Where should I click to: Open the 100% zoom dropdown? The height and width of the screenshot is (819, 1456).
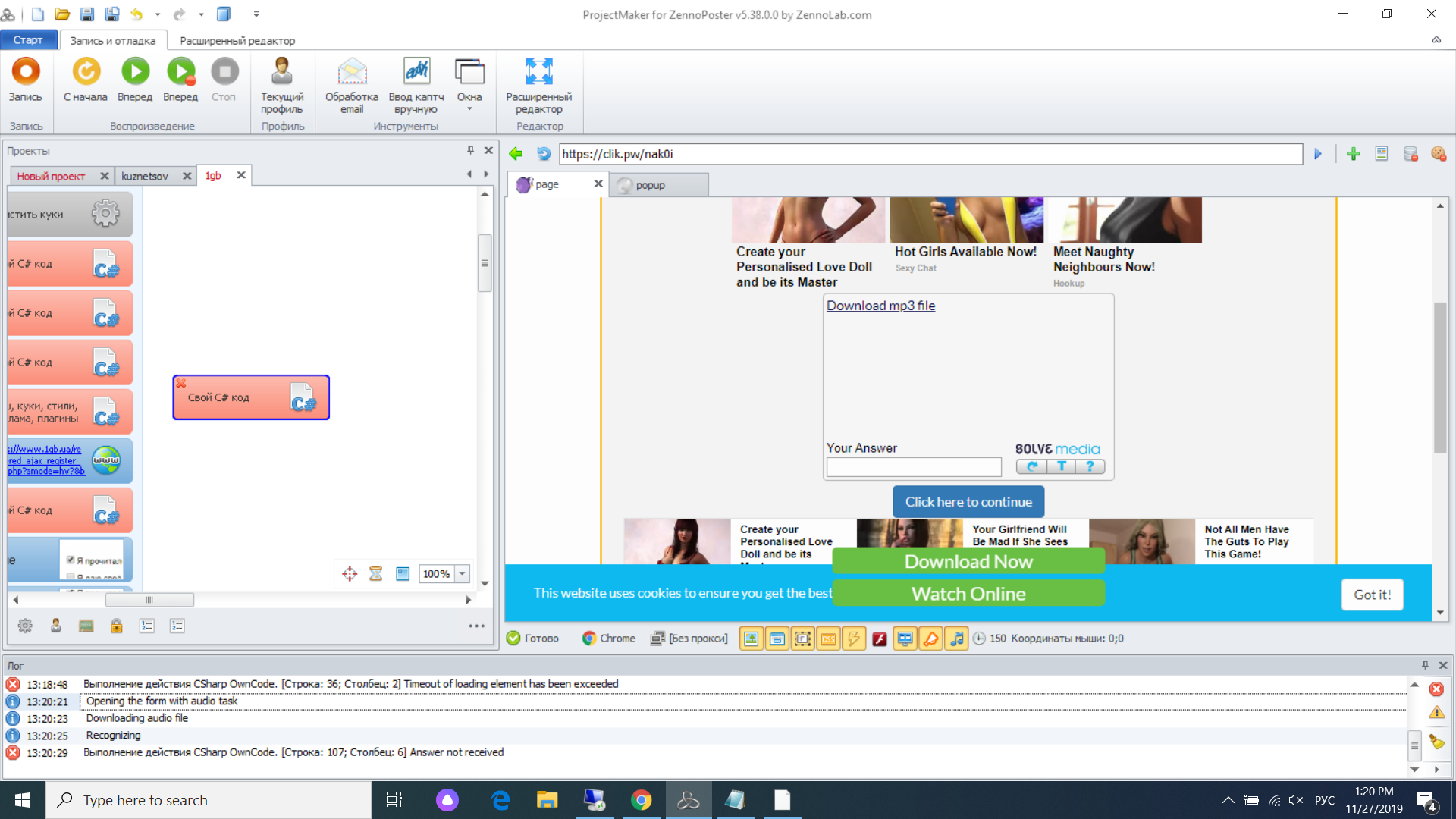pos(462,574)
